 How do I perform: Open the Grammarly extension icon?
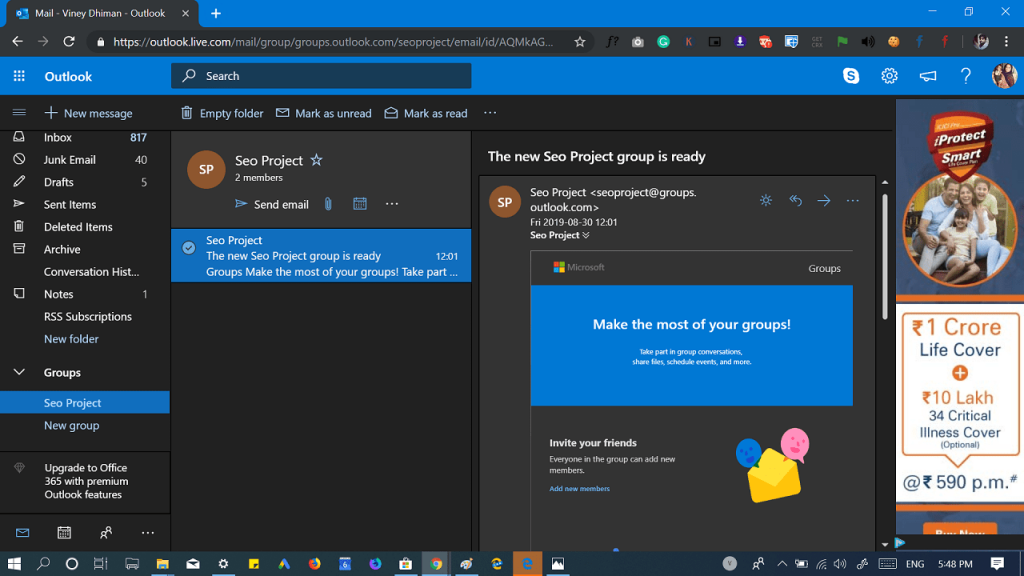point(664,42)
